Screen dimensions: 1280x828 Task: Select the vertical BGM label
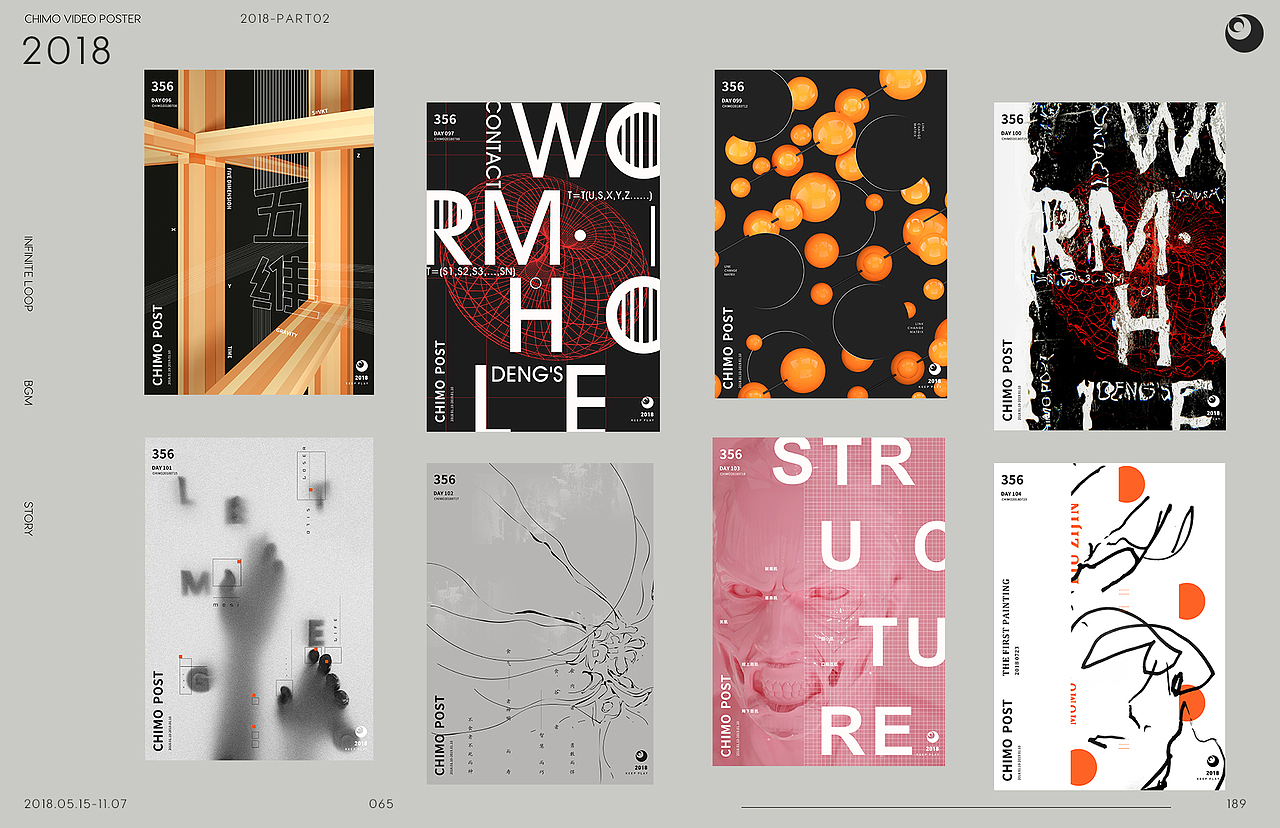click(28, 393)
